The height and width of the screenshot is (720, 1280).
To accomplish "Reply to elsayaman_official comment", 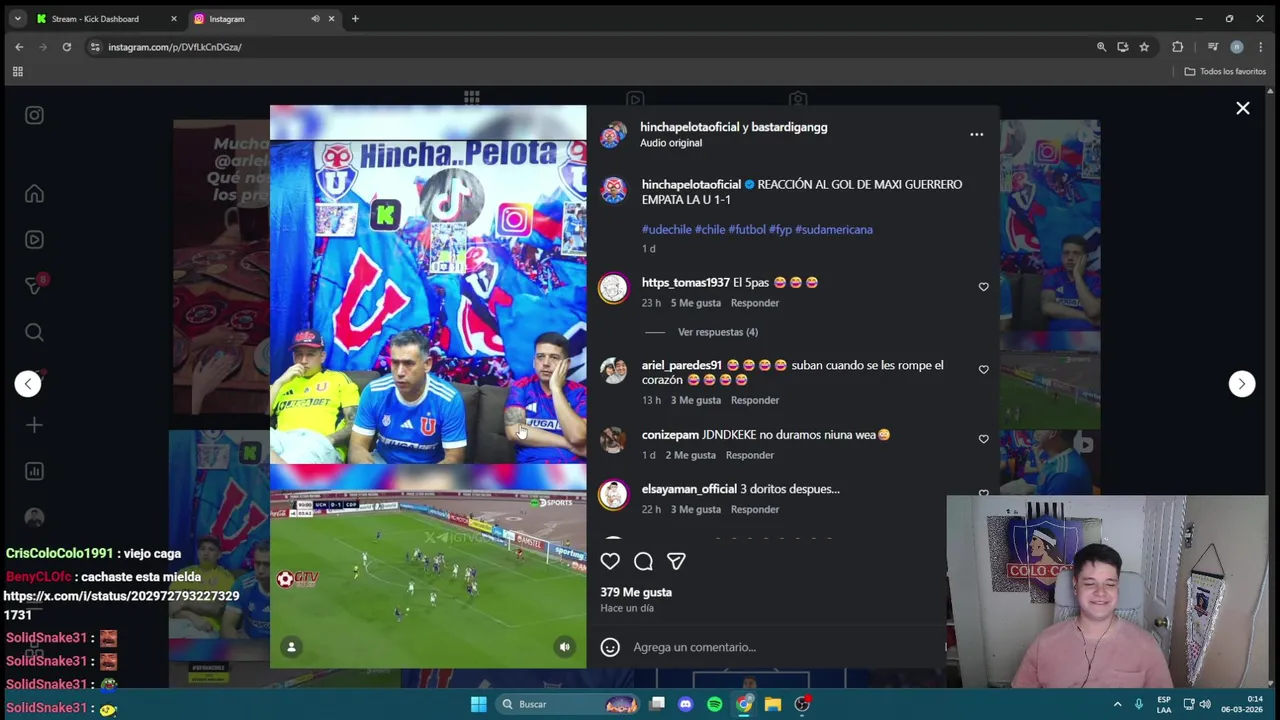I will (754, 510).
